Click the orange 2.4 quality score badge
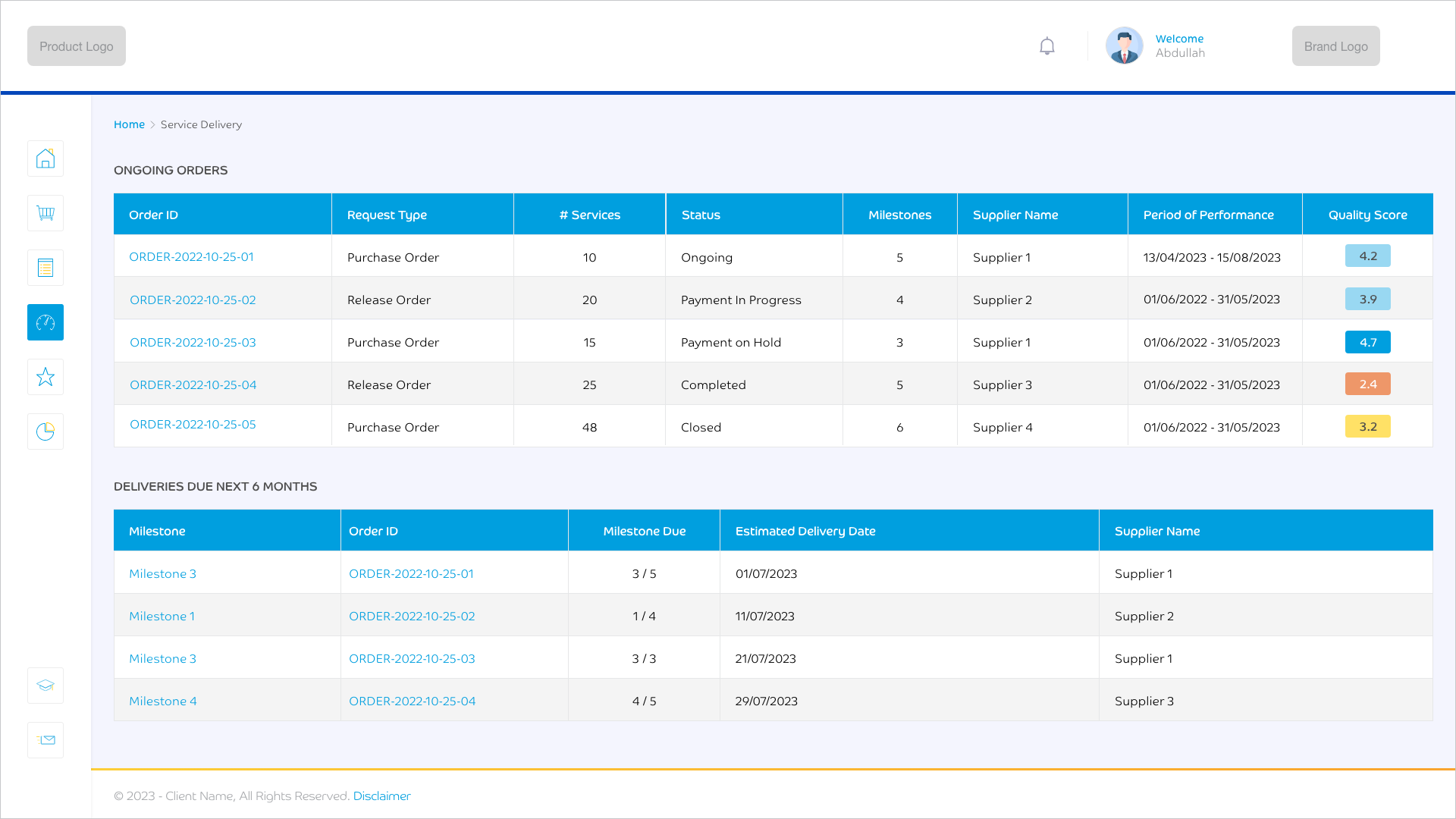The image size is (1456, 819). coord(1367,384)
